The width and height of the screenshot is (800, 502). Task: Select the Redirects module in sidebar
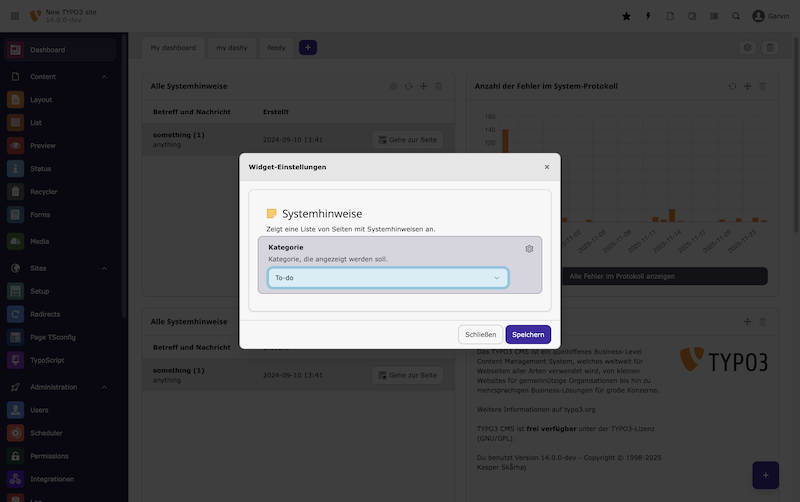(x=46, y=314)
